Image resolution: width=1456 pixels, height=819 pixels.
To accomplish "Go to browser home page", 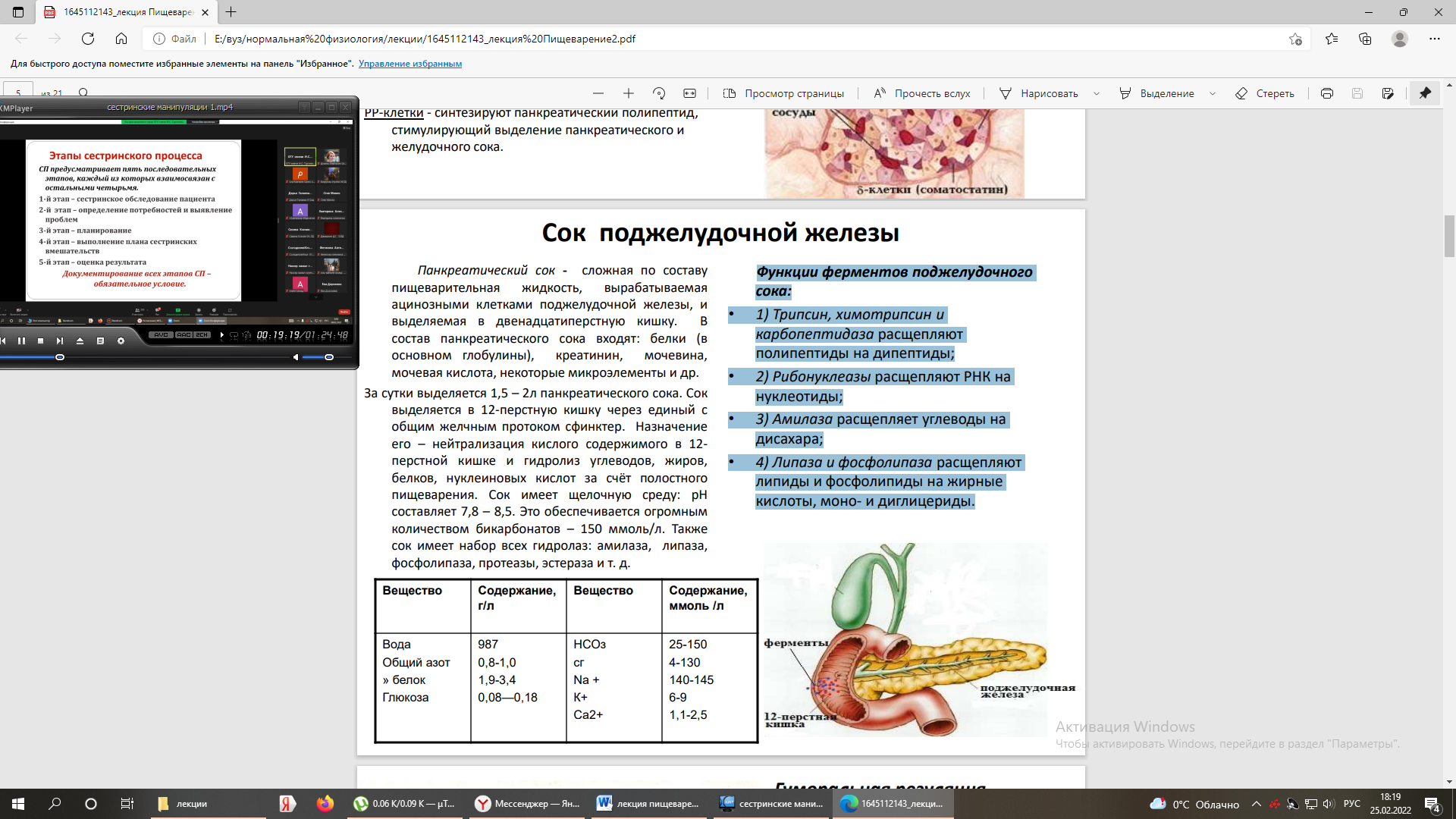I will [121, 39].
